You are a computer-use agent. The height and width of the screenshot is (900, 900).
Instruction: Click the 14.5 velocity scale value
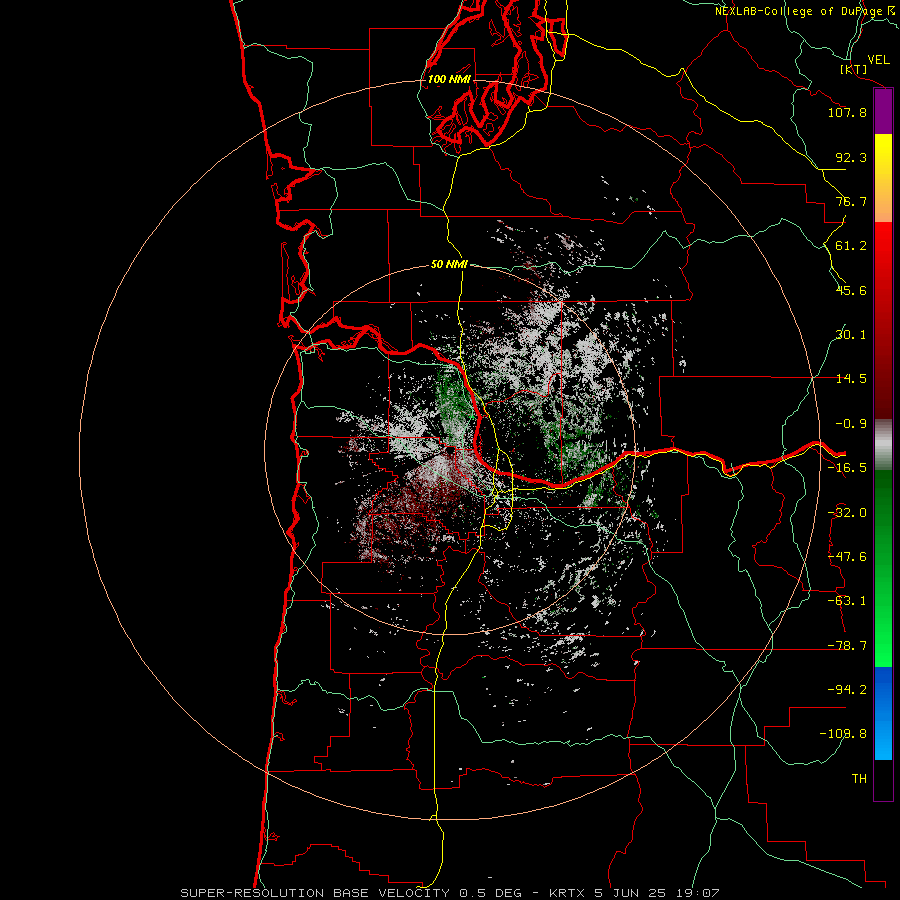[851, 379]
